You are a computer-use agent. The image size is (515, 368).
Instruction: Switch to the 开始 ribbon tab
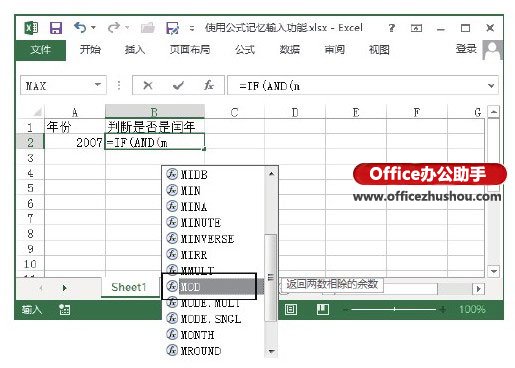[90, 50]
